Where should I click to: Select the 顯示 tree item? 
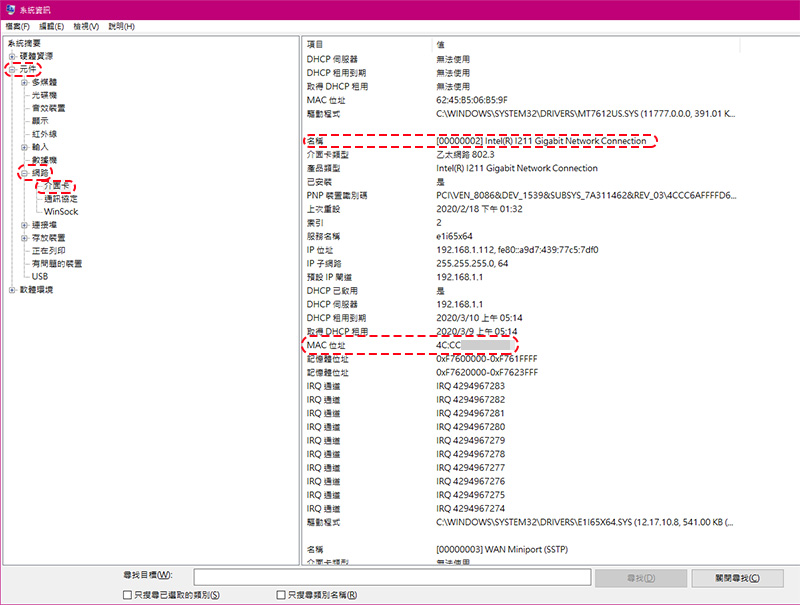tap(40, 121)
